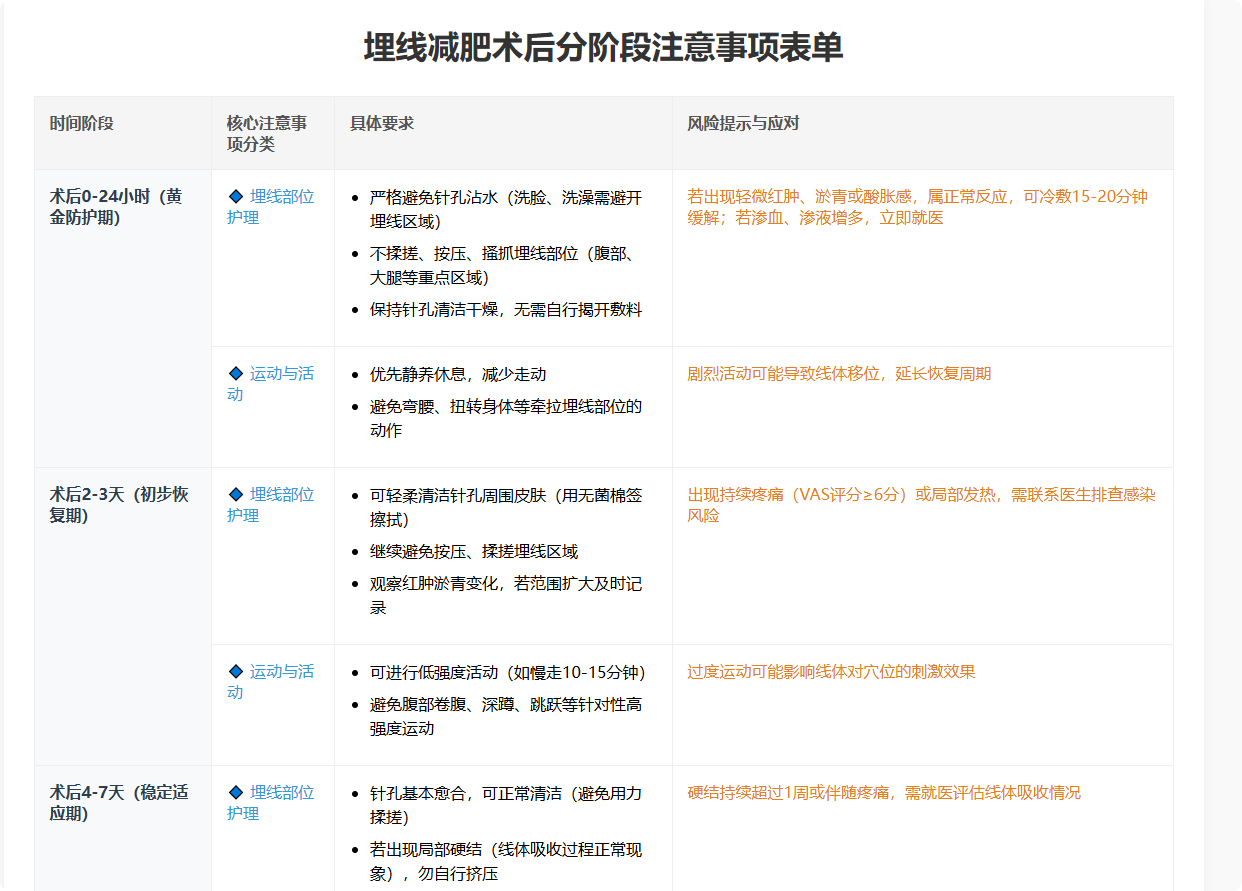Click the bullet item 优先静养休息，减少走动
Viewport: 1242px width, 891px height.
(458, 374)
